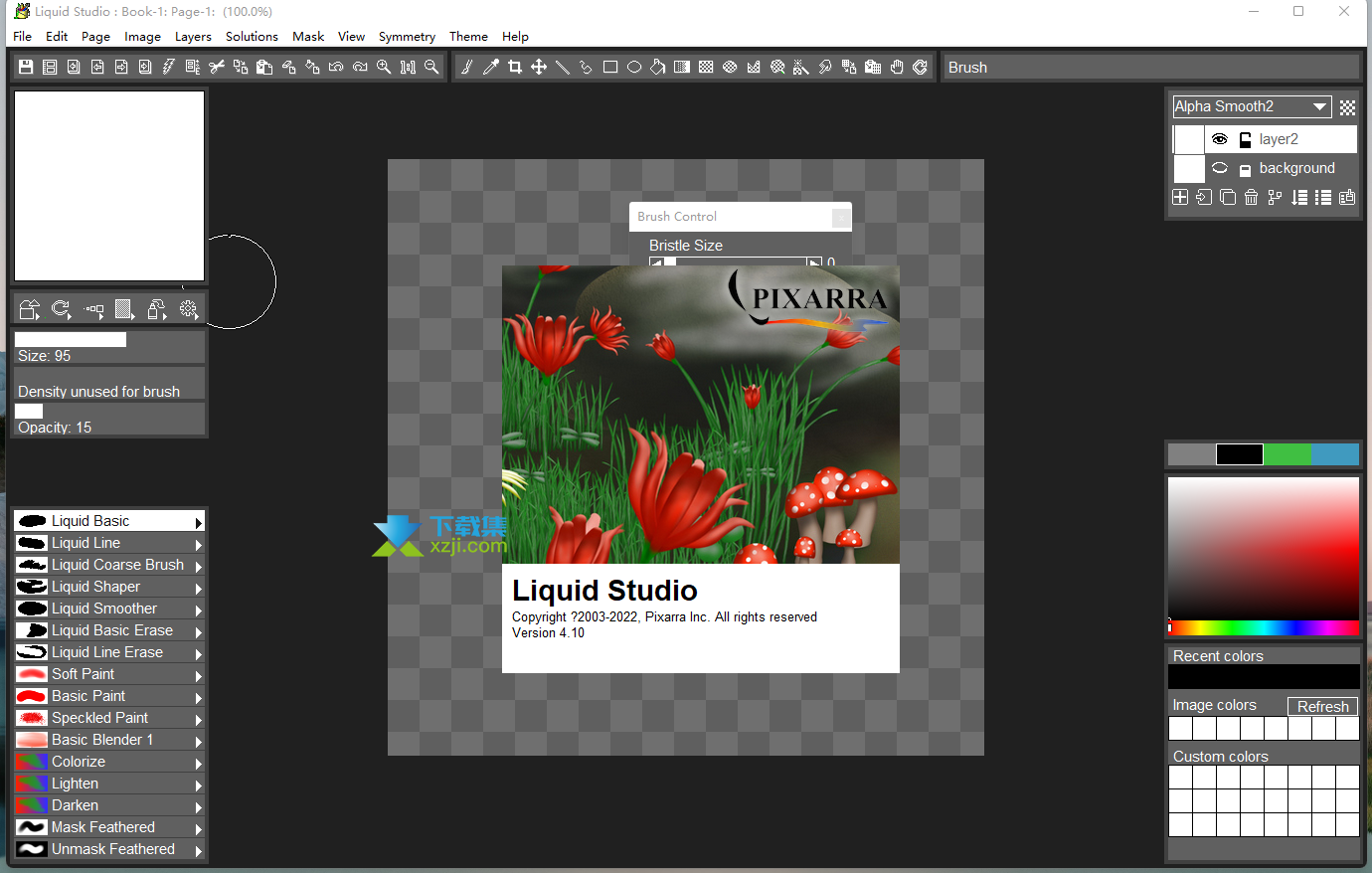Open the Symmetry menu
1372x873 pixels.
(x=407, y=36)
